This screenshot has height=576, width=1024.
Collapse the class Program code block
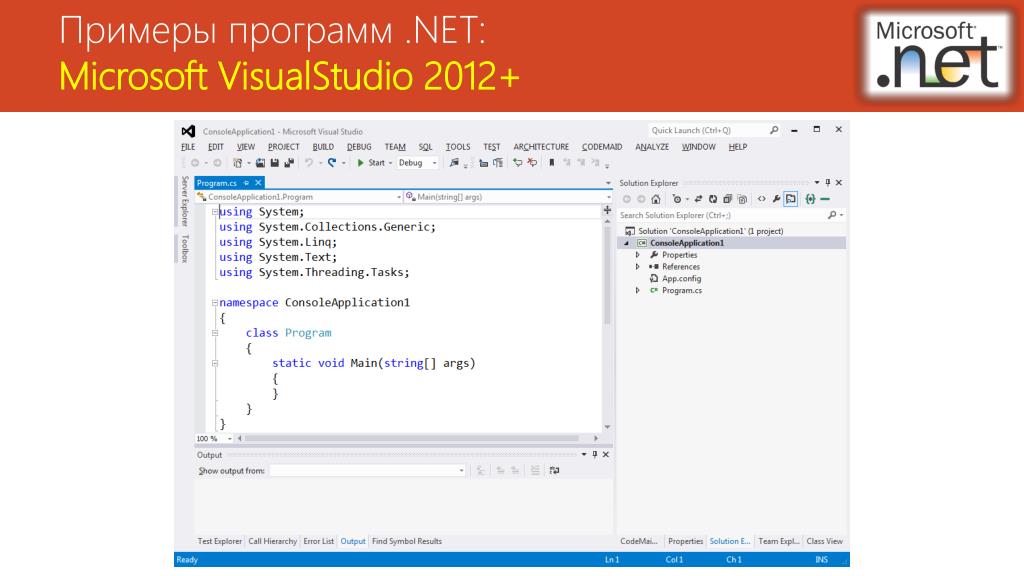coord(214,333)
